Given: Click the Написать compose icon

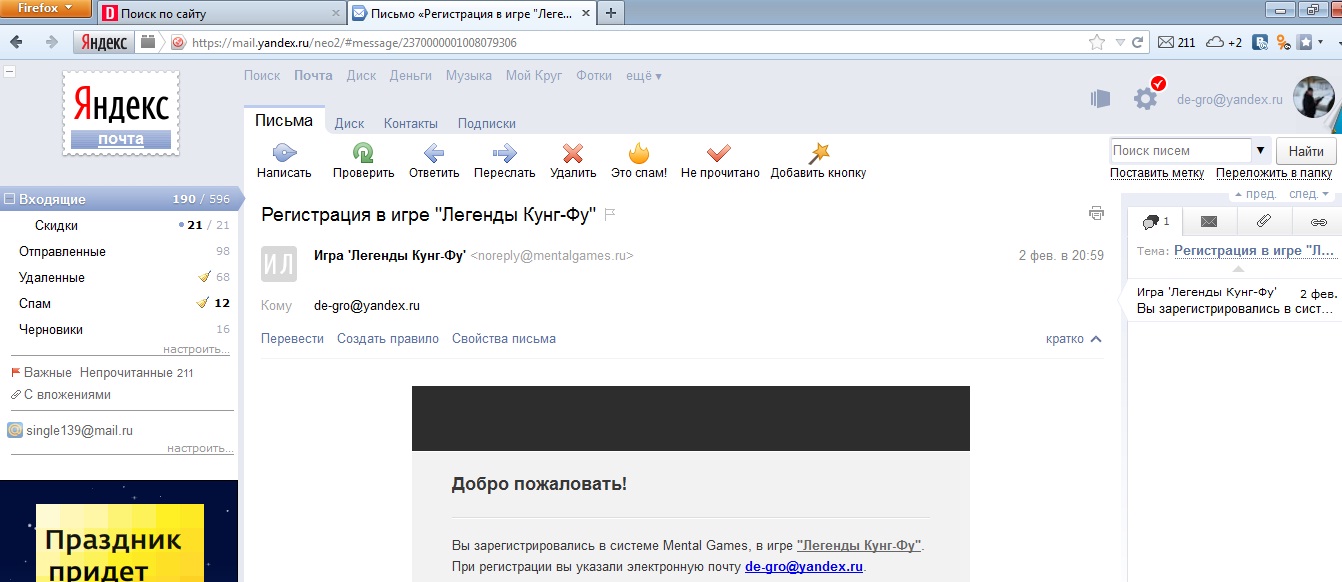Looking at the screenshot, I should pos(284,153).
